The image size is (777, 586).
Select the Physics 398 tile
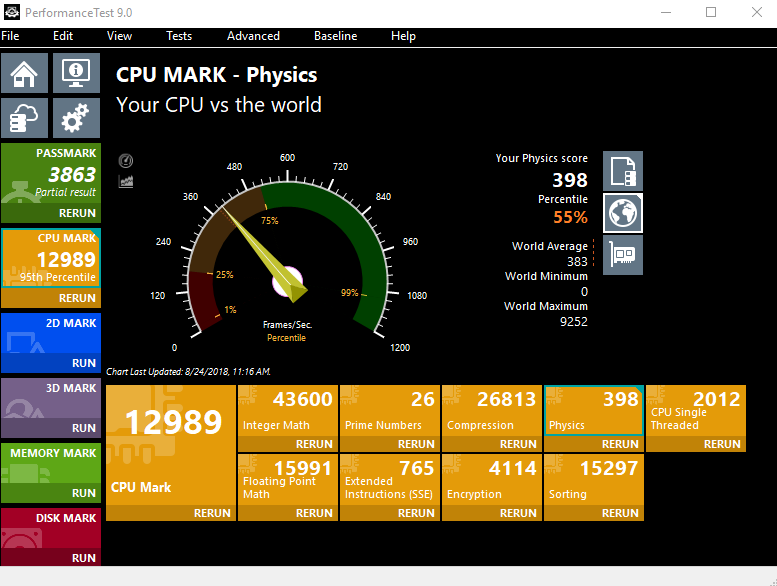click(594, 411)
